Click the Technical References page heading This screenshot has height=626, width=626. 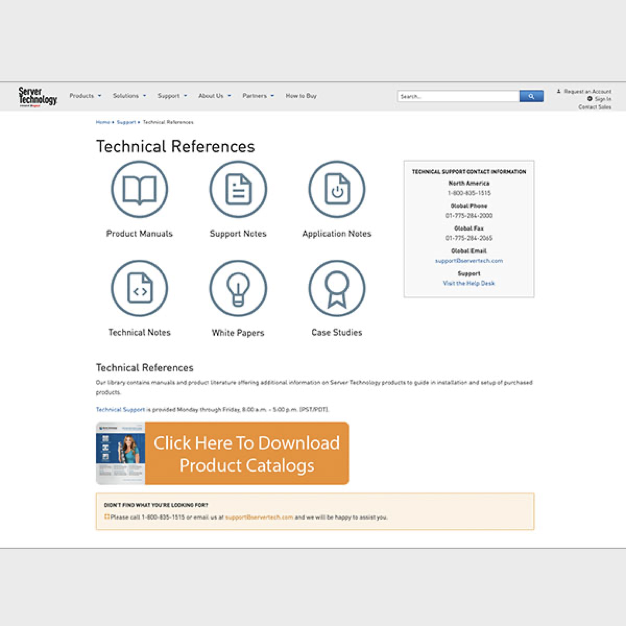[175, 147]
